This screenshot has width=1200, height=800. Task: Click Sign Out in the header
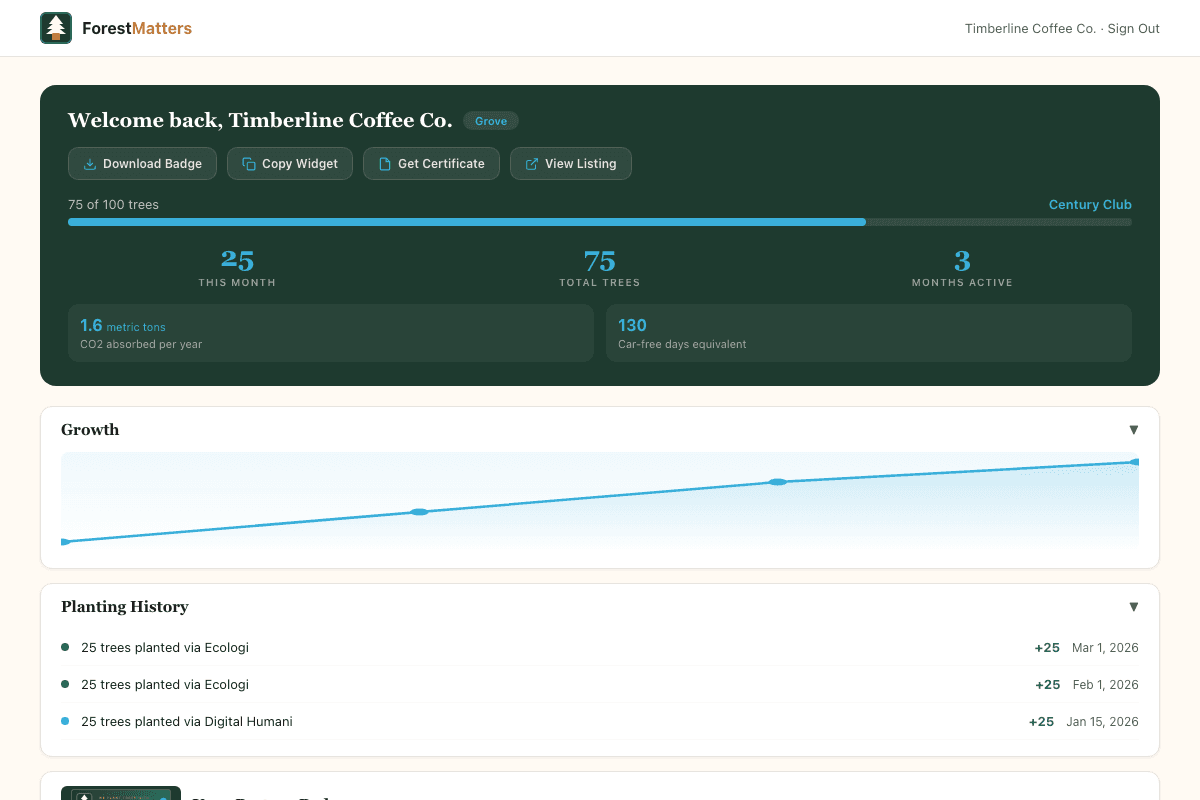click(1133, 28)
